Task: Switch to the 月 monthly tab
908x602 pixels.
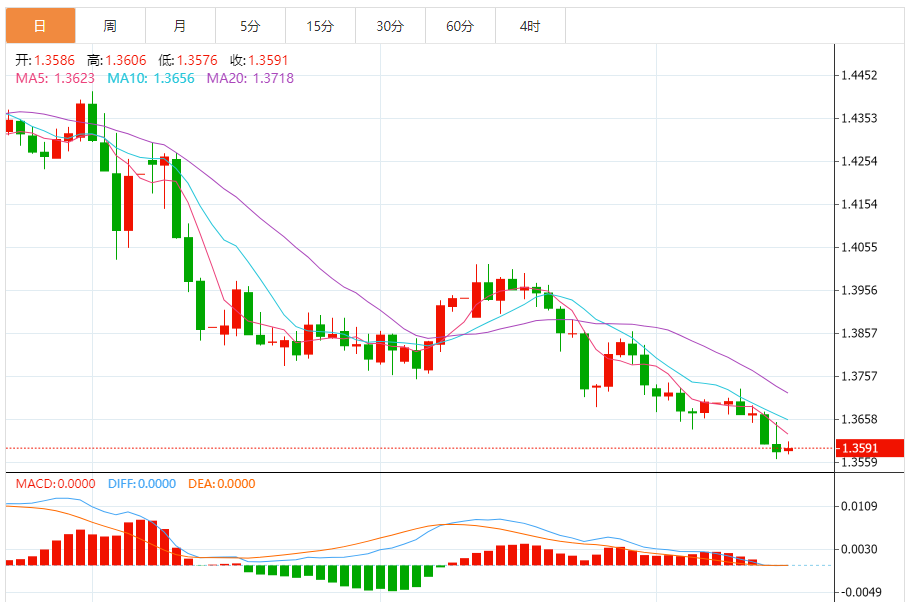Action: pyautogui.click(x=180, y=26)
